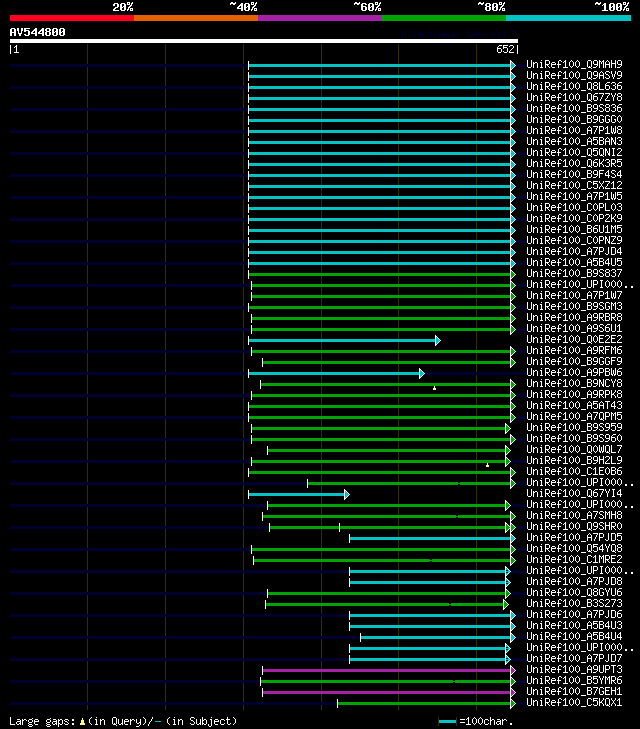Select label UniRef100_B9S960

(574, 438)
